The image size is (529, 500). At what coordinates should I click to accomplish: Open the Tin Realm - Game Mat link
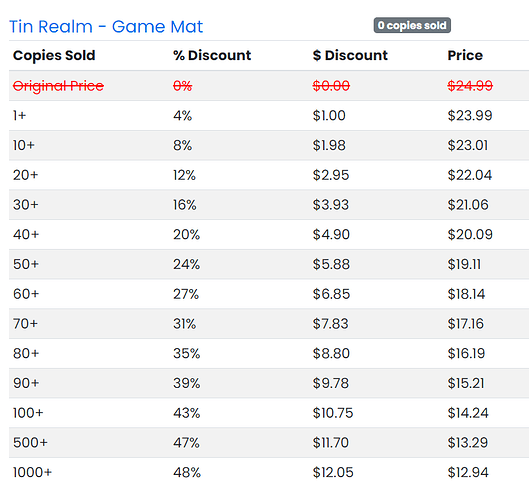coord(106,27)
